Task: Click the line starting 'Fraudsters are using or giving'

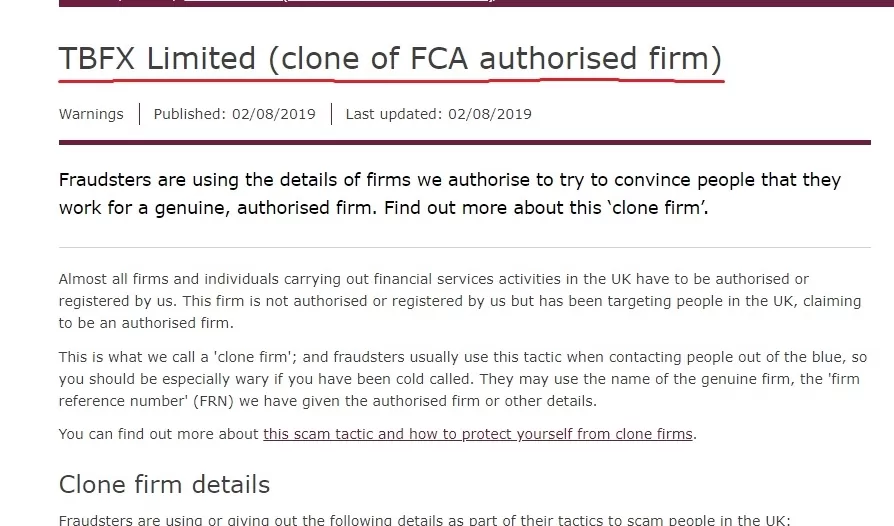Action: [x=425, y=520]
